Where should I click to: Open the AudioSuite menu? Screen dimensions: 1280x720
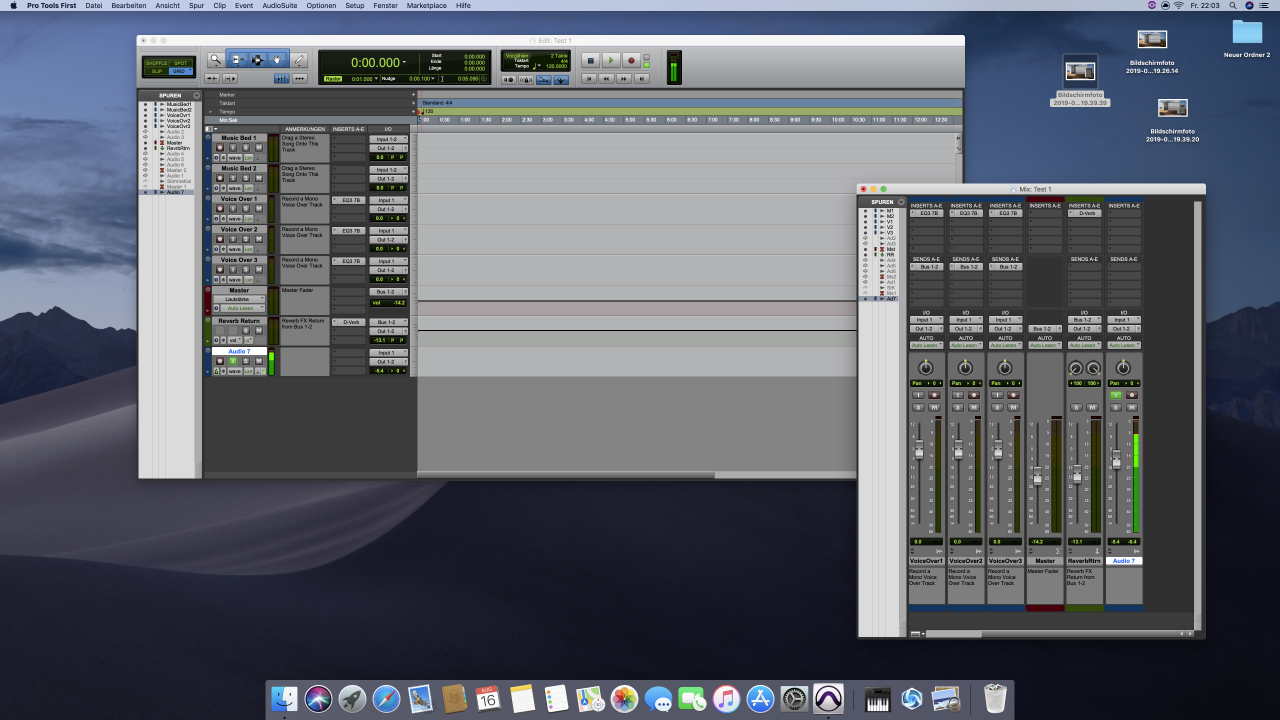click(280, 5)
